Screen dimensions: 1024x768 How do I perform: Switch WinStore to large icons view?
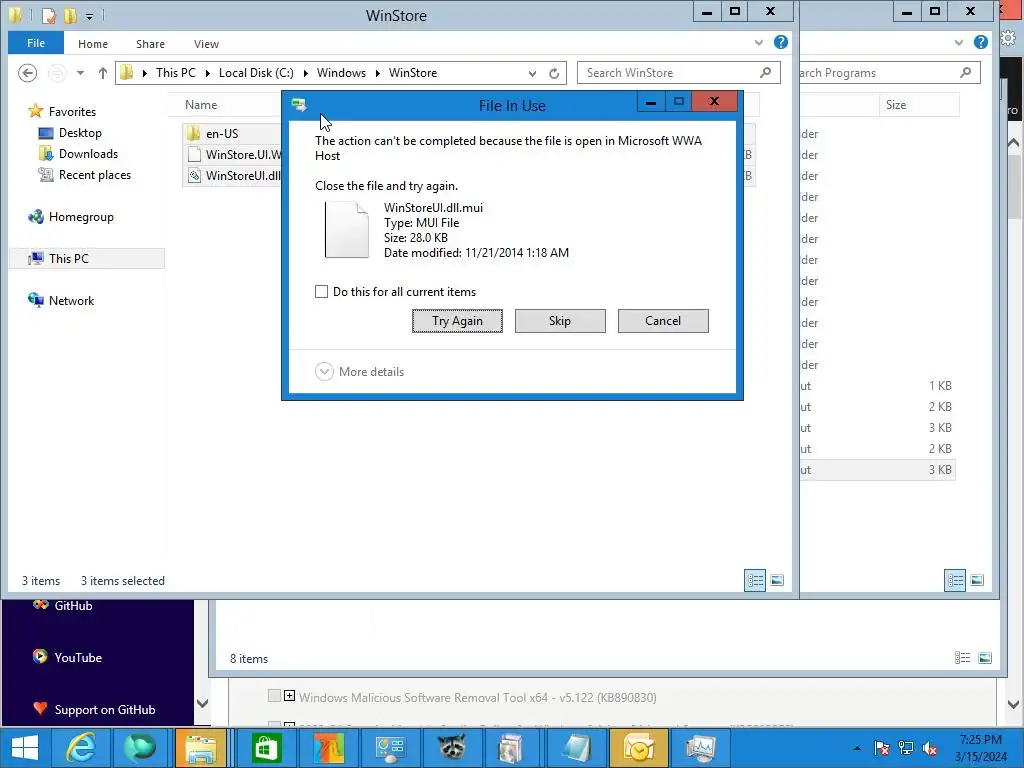777,580
